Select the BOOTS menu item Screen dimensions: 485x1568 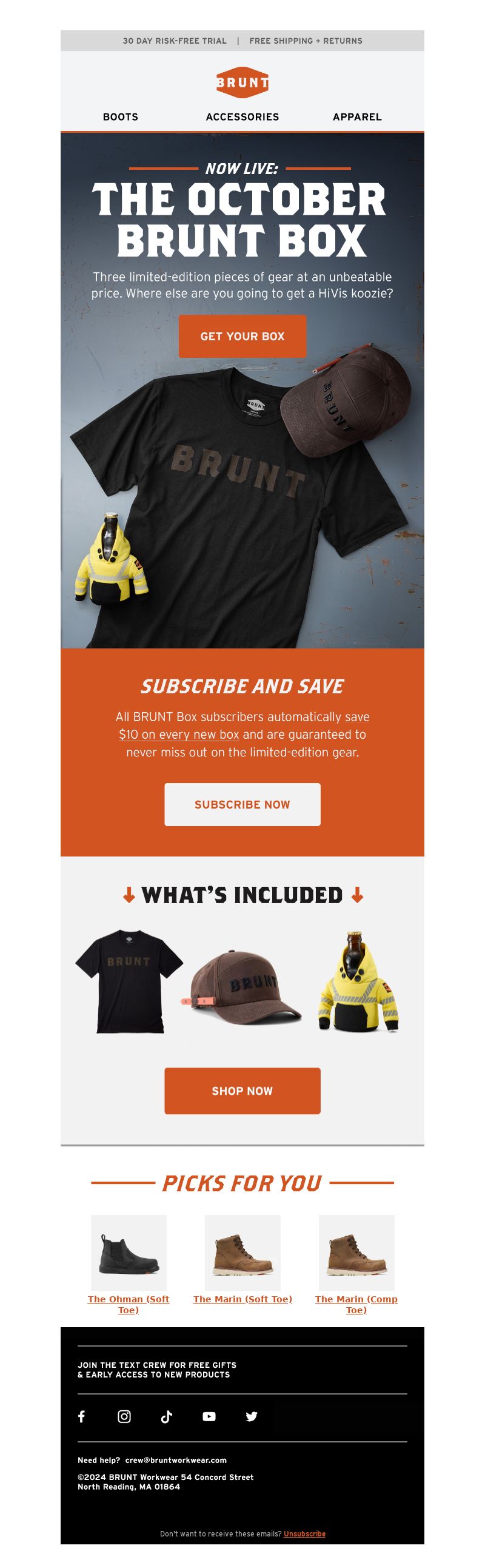[121, 117]
